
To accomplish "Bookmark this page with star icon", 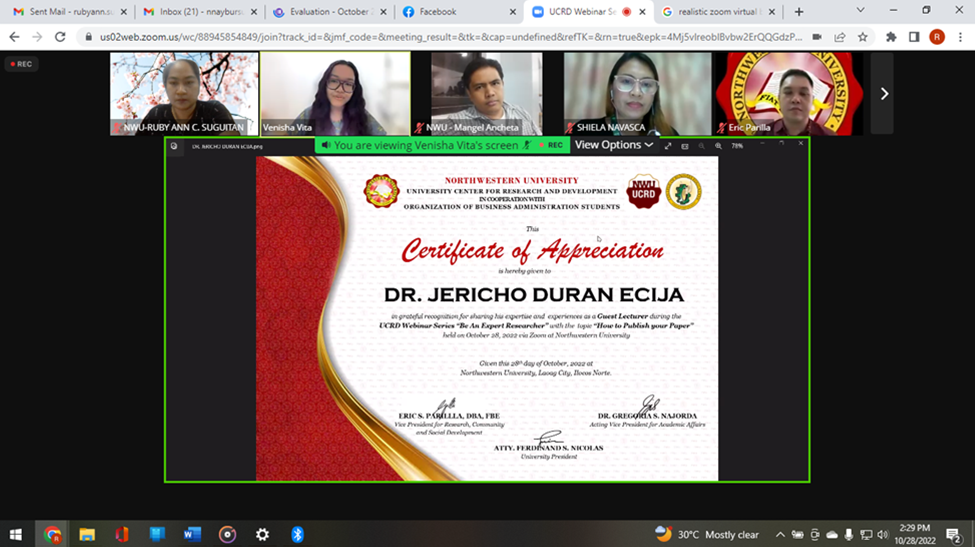I will pyautogui.click(x=862, y=37).
